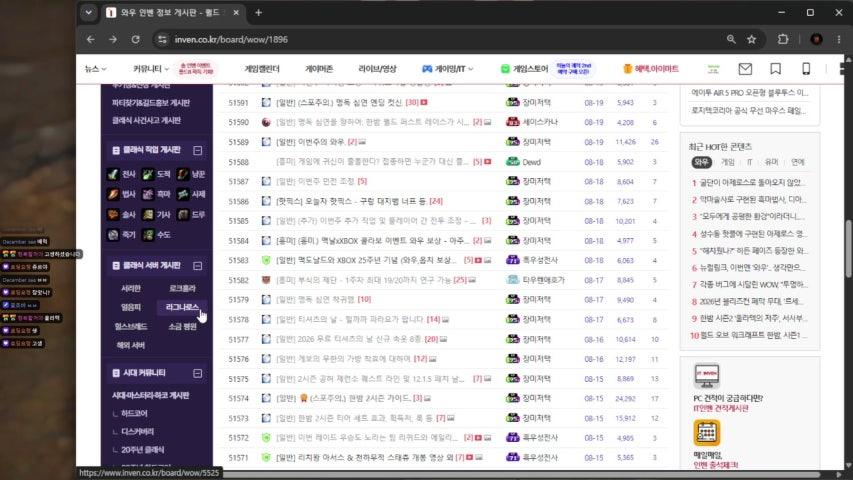Open the 수도 class board icon

coord(148,235)
